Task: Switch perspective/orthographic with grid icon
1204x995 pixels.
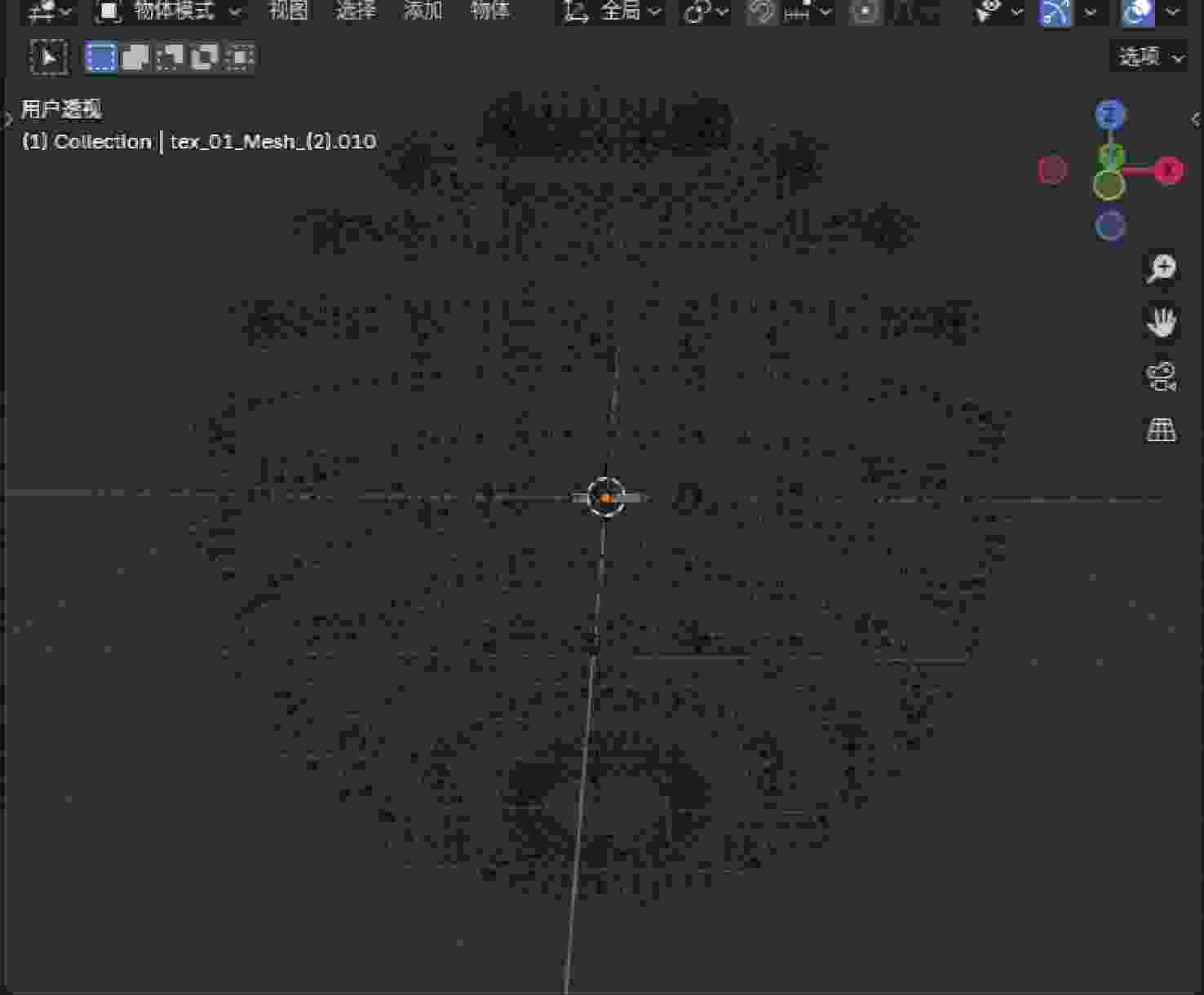Action: click(x=1161, y=430)
